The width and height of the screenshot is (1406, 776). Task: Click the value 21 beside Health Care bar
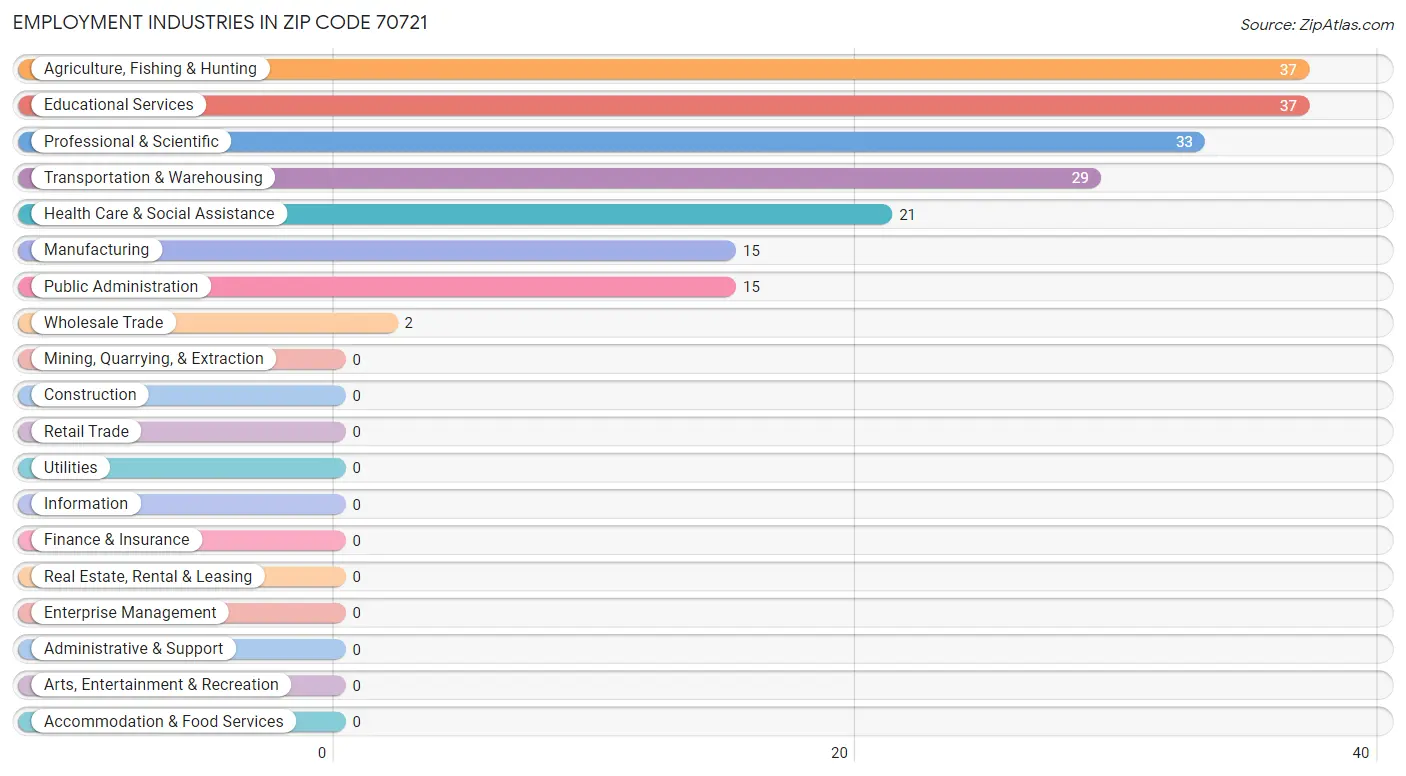tap(907, 214)
